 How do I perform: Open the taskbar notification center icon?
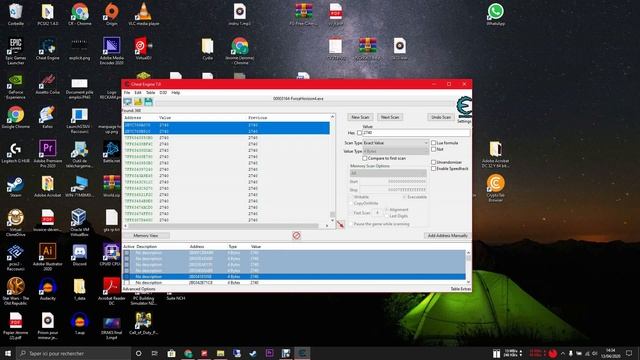[x=629, y=353]
